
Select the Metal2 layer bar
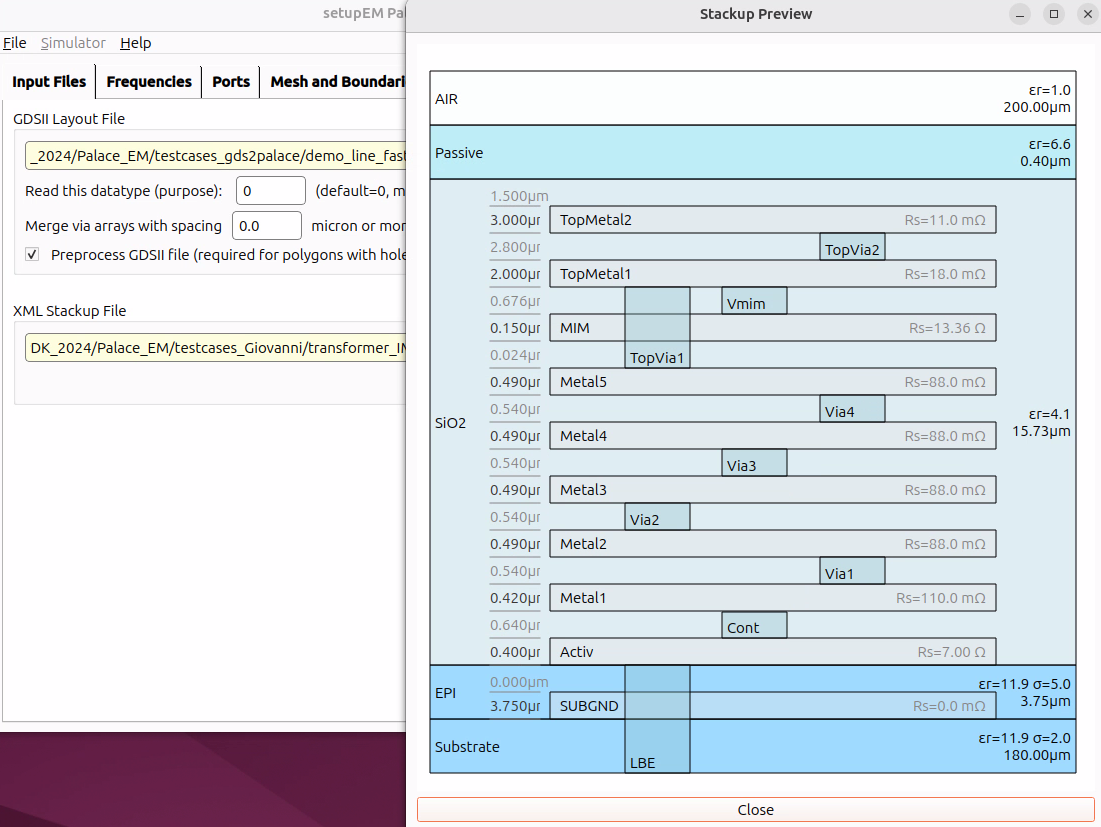pyautogui.click(x=772, y=544)
